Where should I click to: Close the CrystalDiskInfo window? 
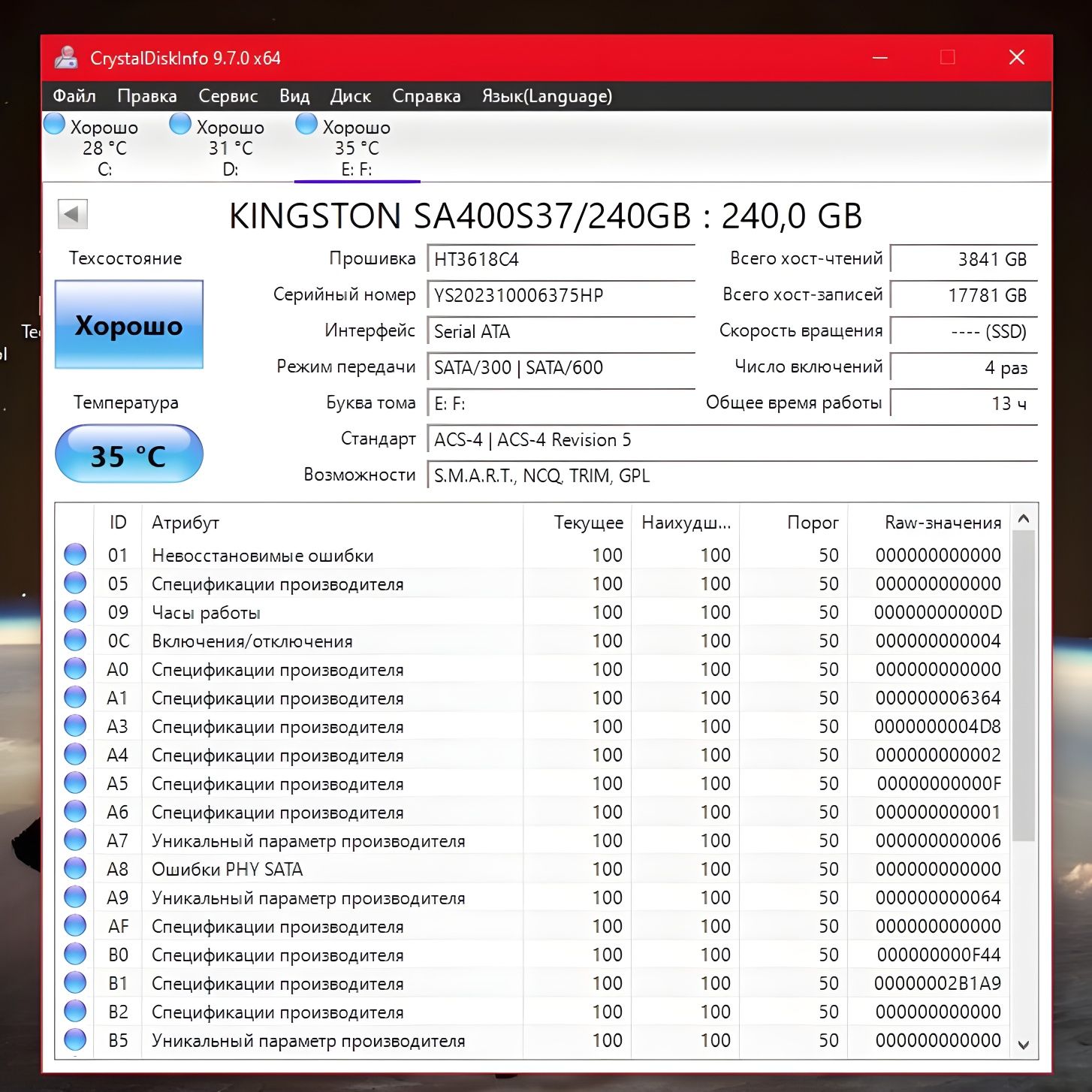[x=1017, y=58]
